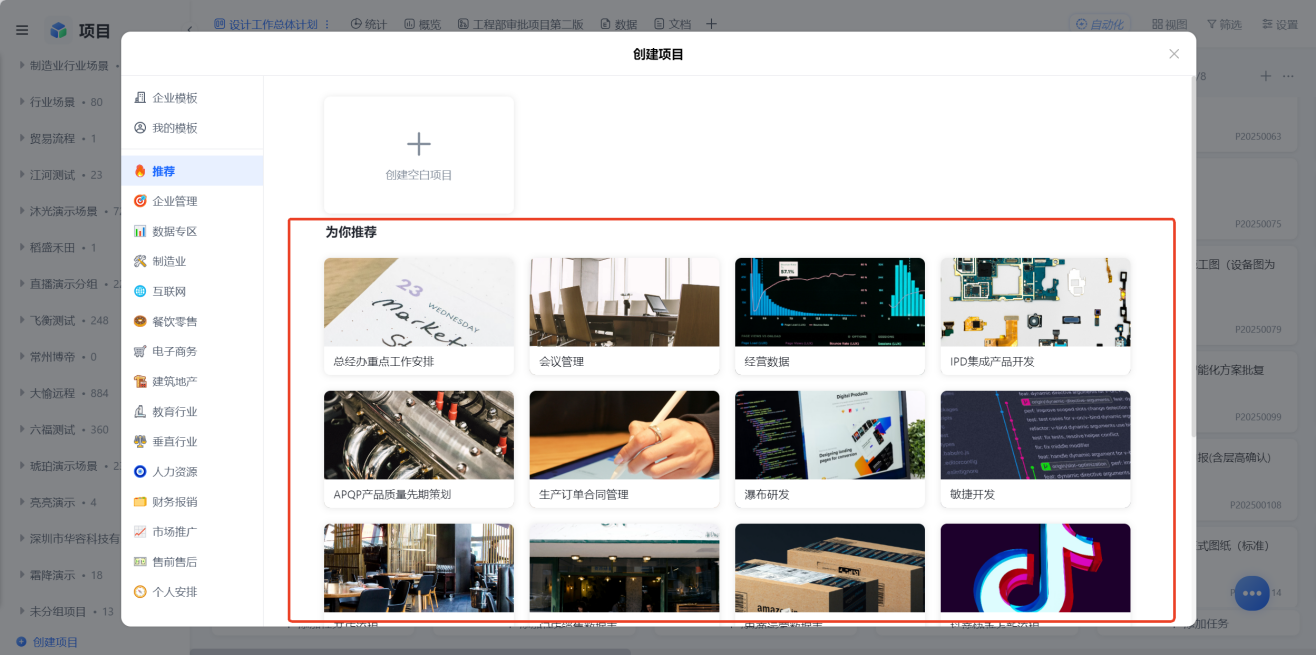Select the 数据专区 chart category
This screenshot has height=655, width=1316.
pyautogui.click(x=192, y=231)
